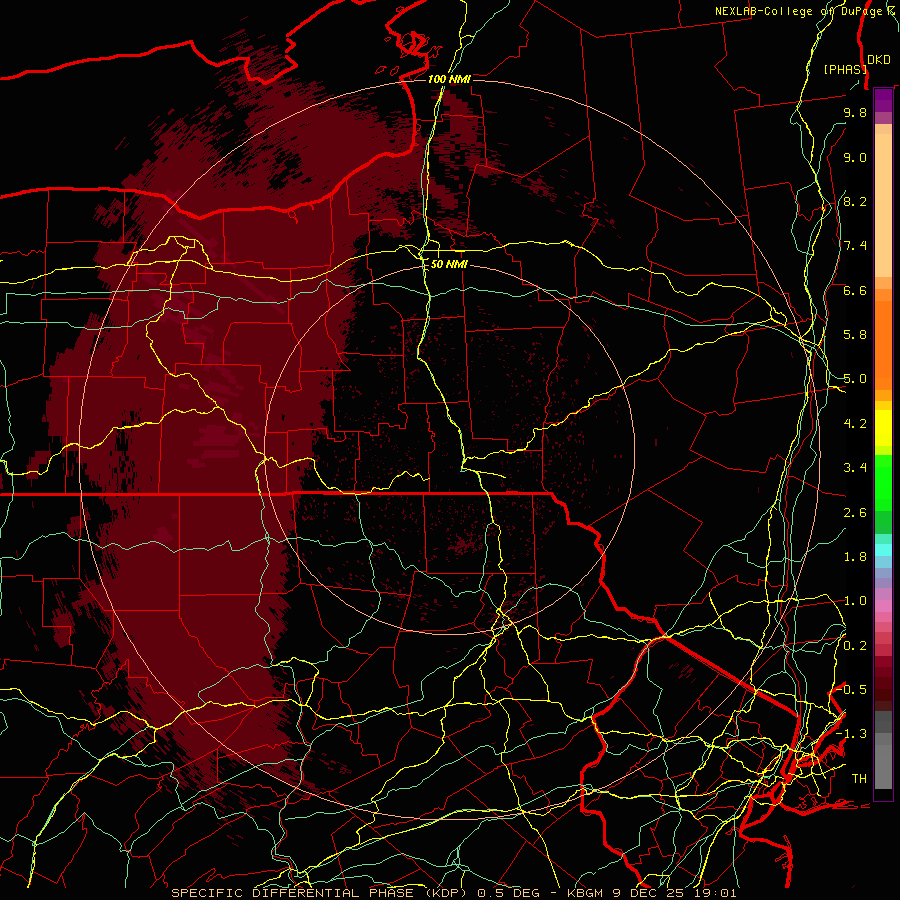900x900 pixels.
Task: Click the Specific Differential Phase caption at bottom
Action: pyautogui.click(x=453, y=893)
